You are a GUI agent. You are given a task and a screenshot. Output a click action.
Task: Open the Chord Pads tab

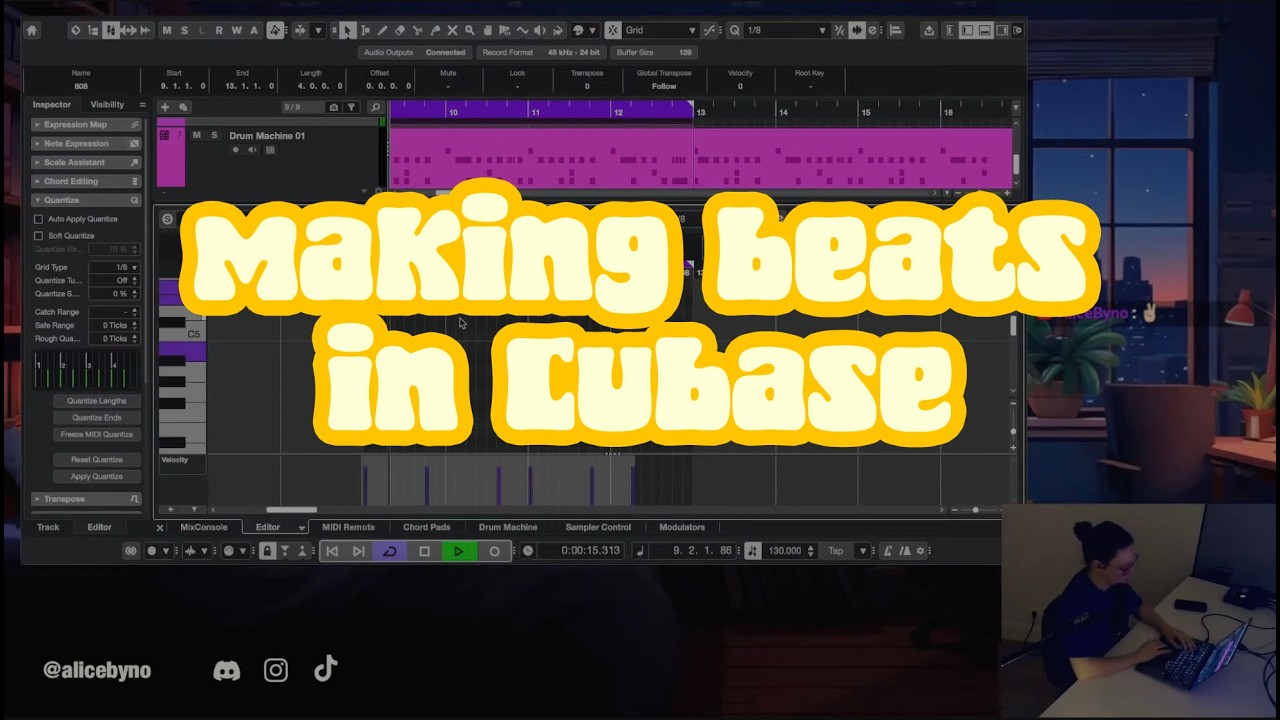[427, 527]
